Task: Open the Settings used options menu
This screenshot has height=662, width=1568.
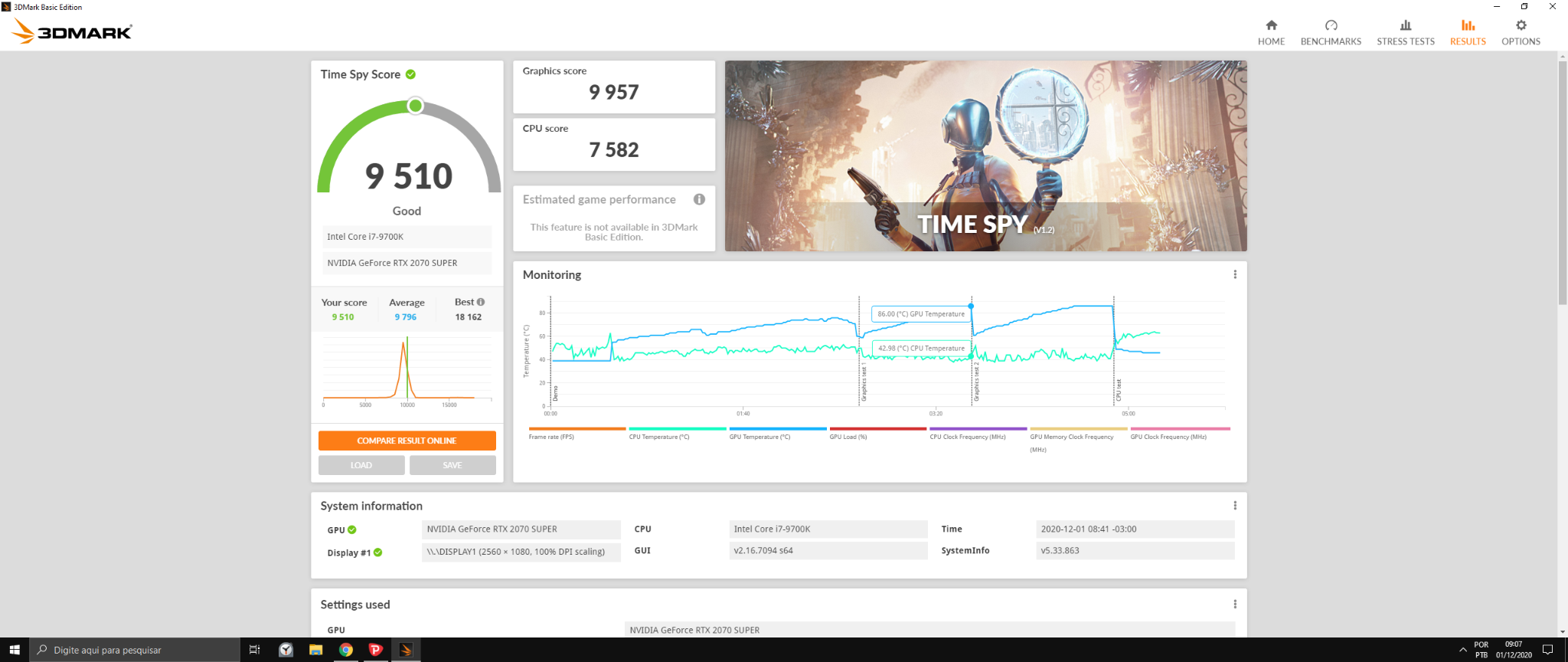Action: coord(1235,605)
